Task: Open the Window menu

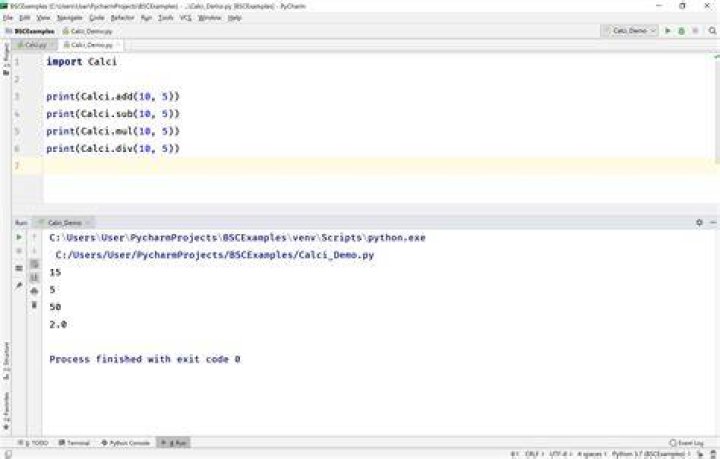Action: (x=209, y=18)
